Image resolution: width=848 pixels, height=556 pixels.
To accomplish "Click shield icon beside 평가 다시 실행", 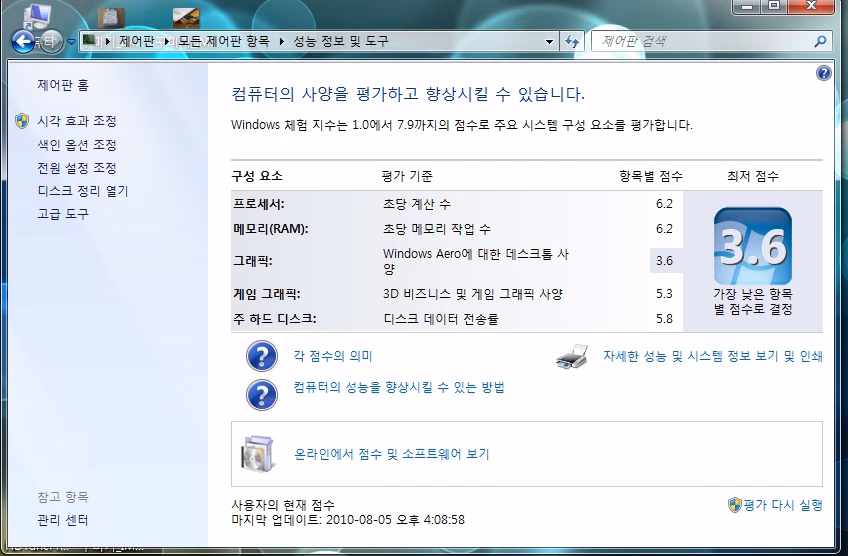I will tap(734, 505).
